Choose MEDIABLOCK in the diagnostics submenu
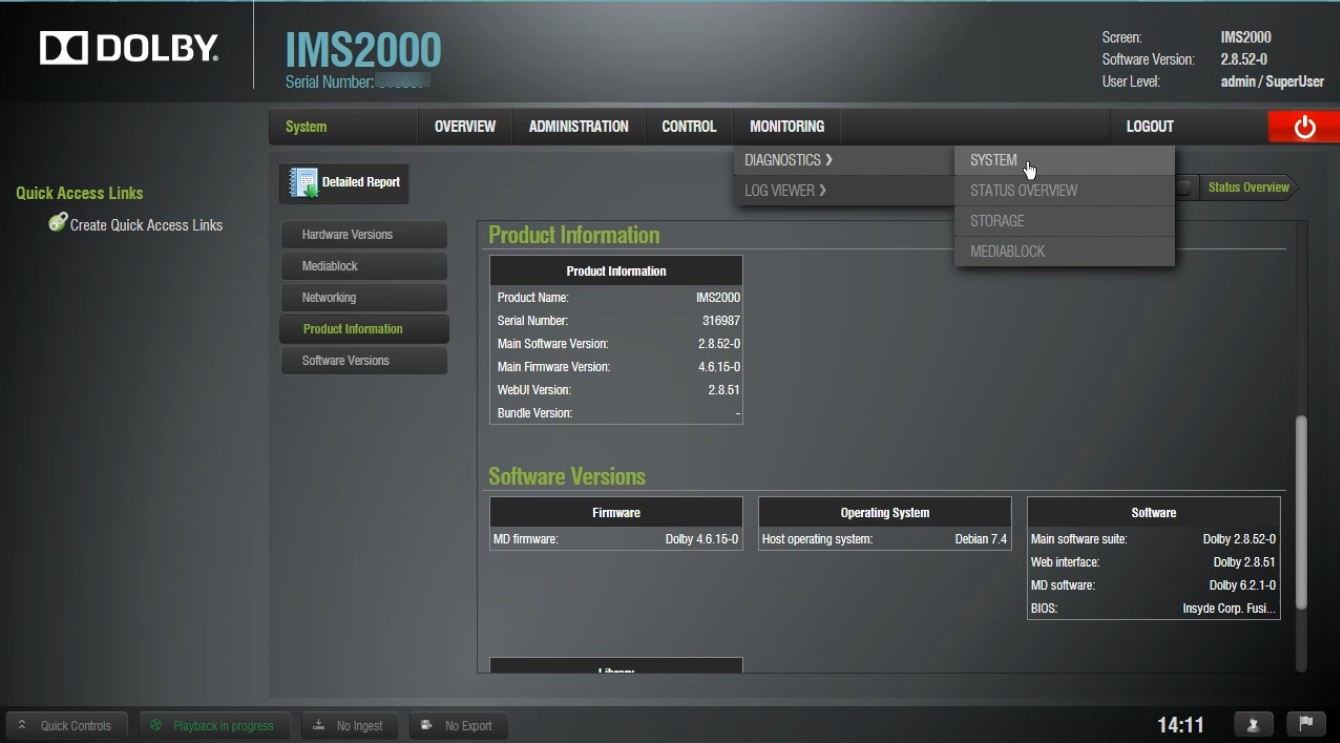This screenshot has width=1340, height=743. tap(1007, 251)
